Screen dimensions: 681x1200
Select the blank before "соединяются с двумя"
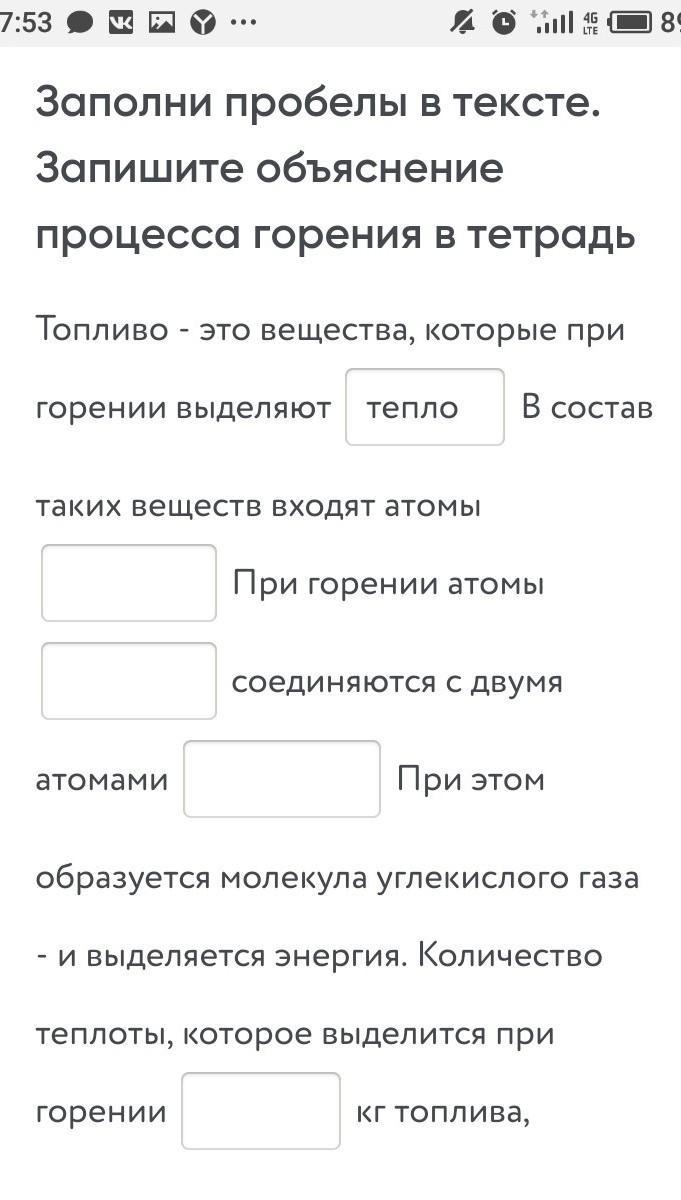tap(129, 681)
